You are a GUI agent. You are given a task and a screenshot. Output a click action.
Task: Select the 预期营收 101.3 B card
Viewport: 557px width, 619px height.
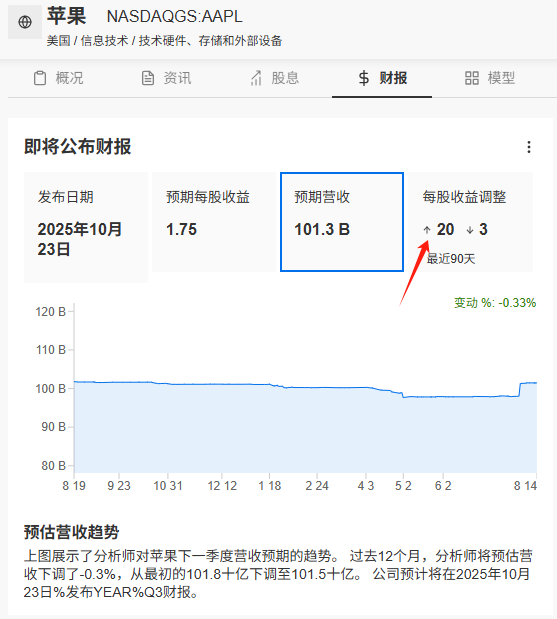[x=342, y=222]
